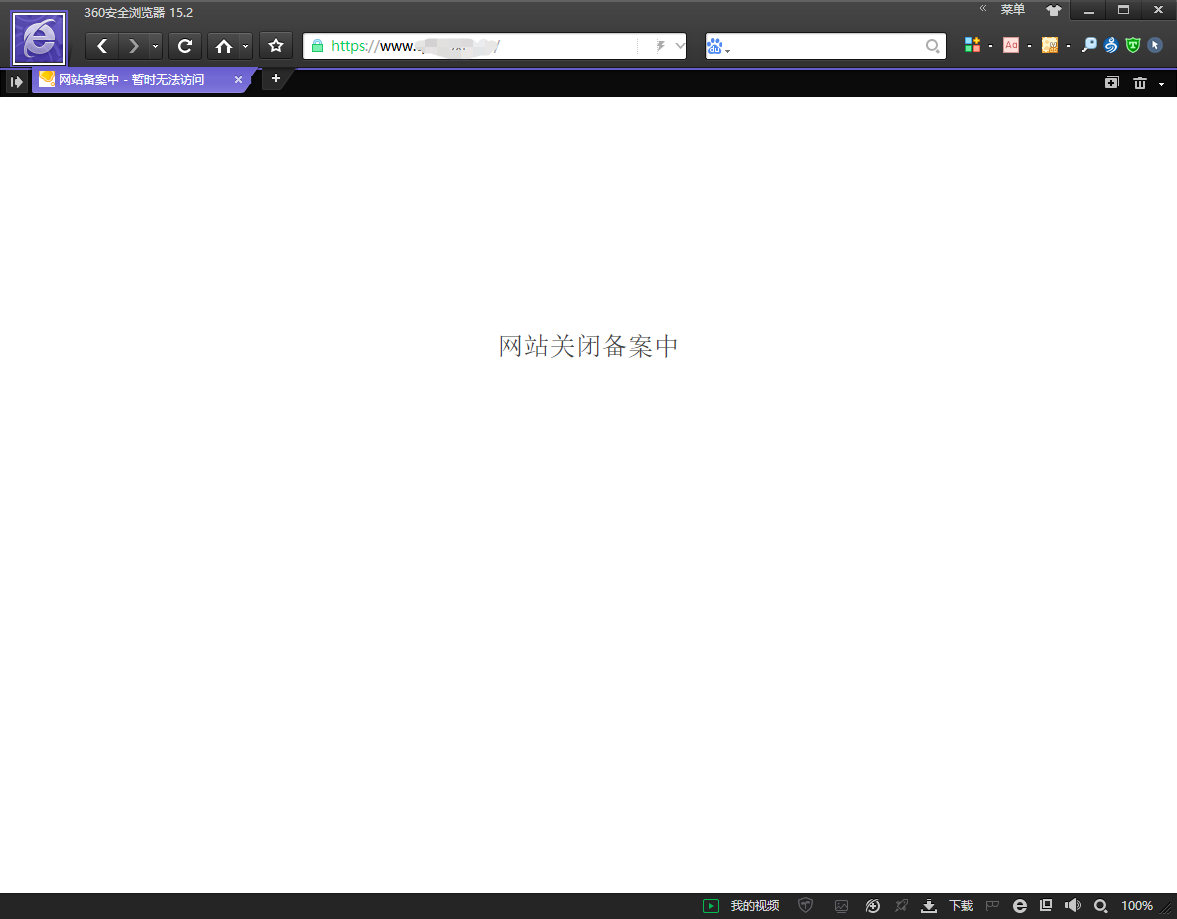This screenshot has width=1177, height=919.
Task: Reload the page with the refresh button
Action: coord(185,46)
